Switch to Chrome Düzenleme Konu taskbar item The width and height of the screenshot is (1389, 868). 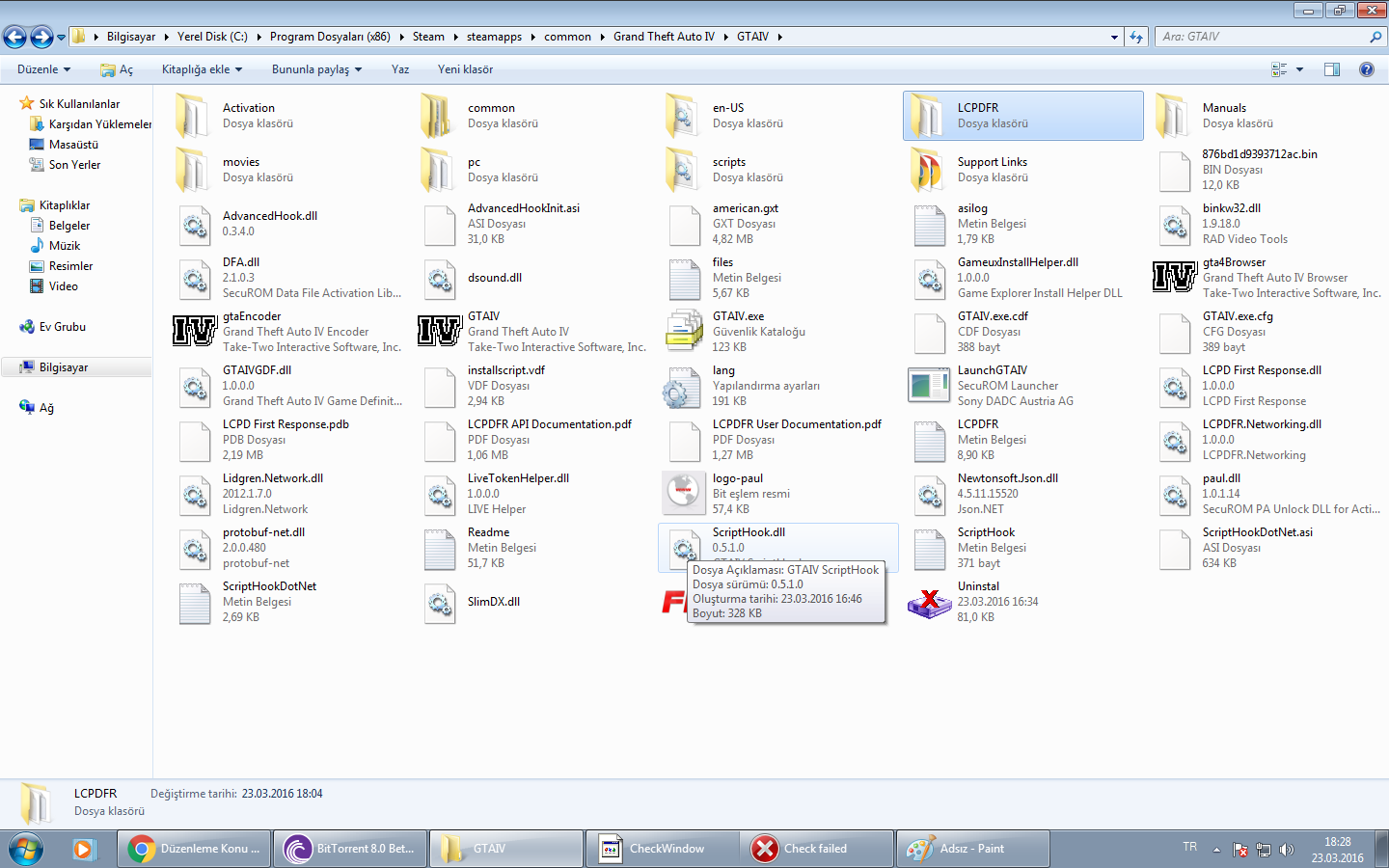point(195,849)
